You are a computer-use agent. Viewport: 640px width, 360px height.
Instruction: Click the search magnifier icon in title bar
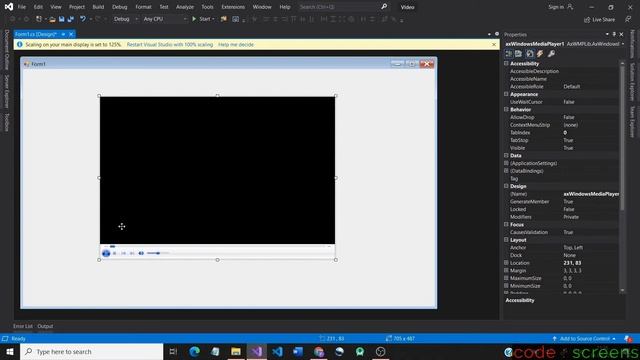tap(384, 7)
